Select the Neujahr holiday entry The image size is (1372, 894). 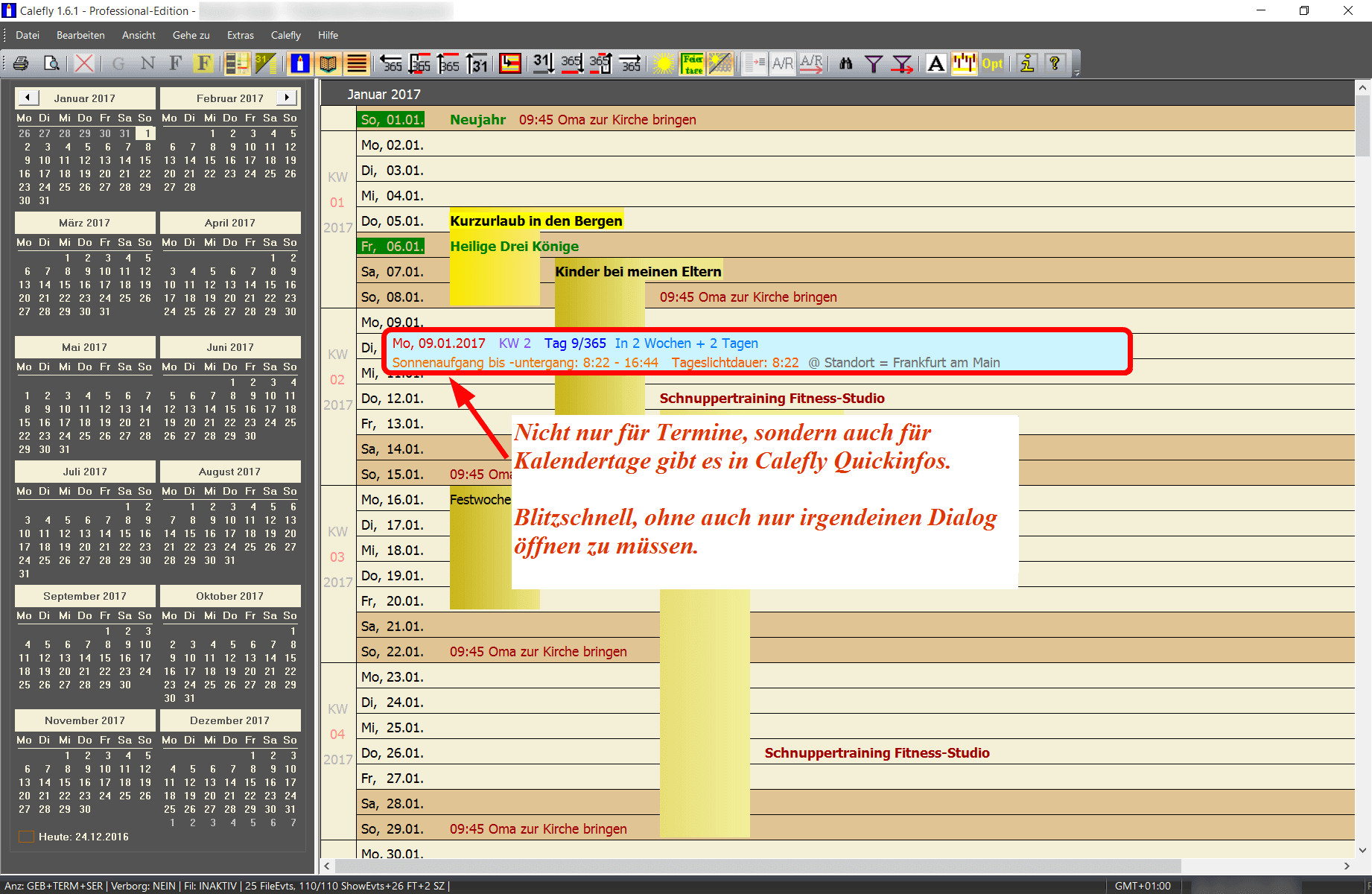477,120
